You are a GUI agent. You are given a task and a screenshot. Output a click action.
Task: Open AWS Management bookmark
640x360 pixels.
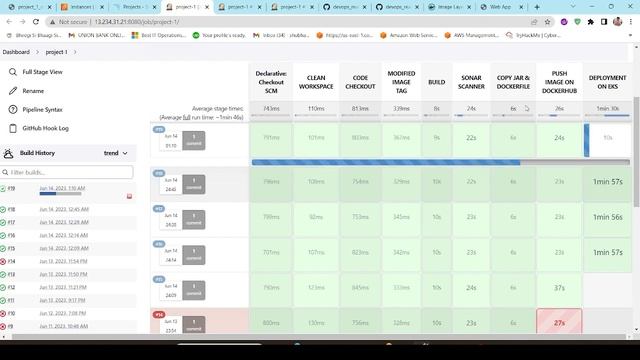coord(471,36)
